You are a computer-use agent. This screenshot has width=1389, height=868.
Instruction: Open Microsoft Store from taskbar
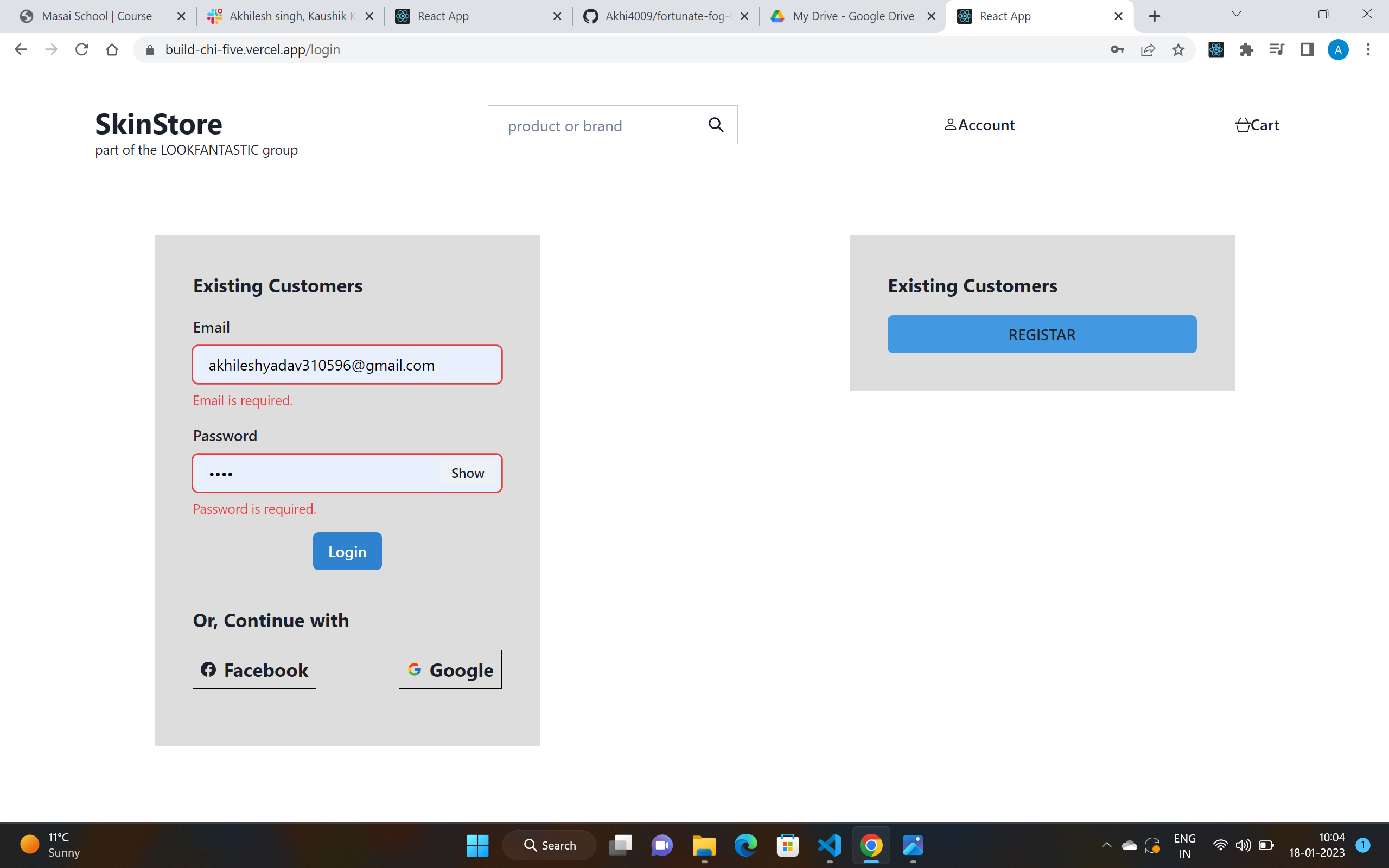pyautogui.click(x=787, y=845)
